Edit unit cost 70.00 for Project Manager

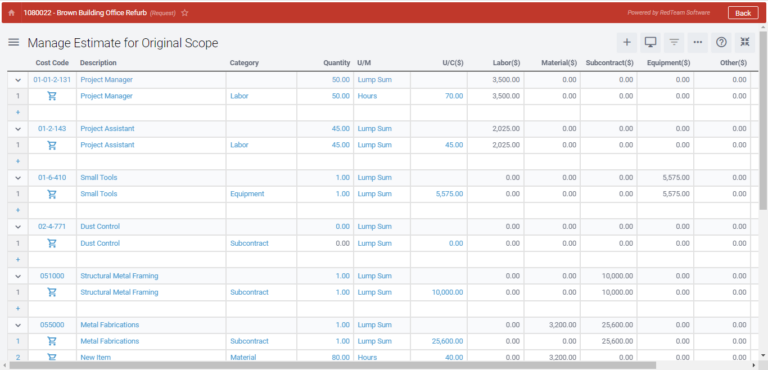point(454,96)
